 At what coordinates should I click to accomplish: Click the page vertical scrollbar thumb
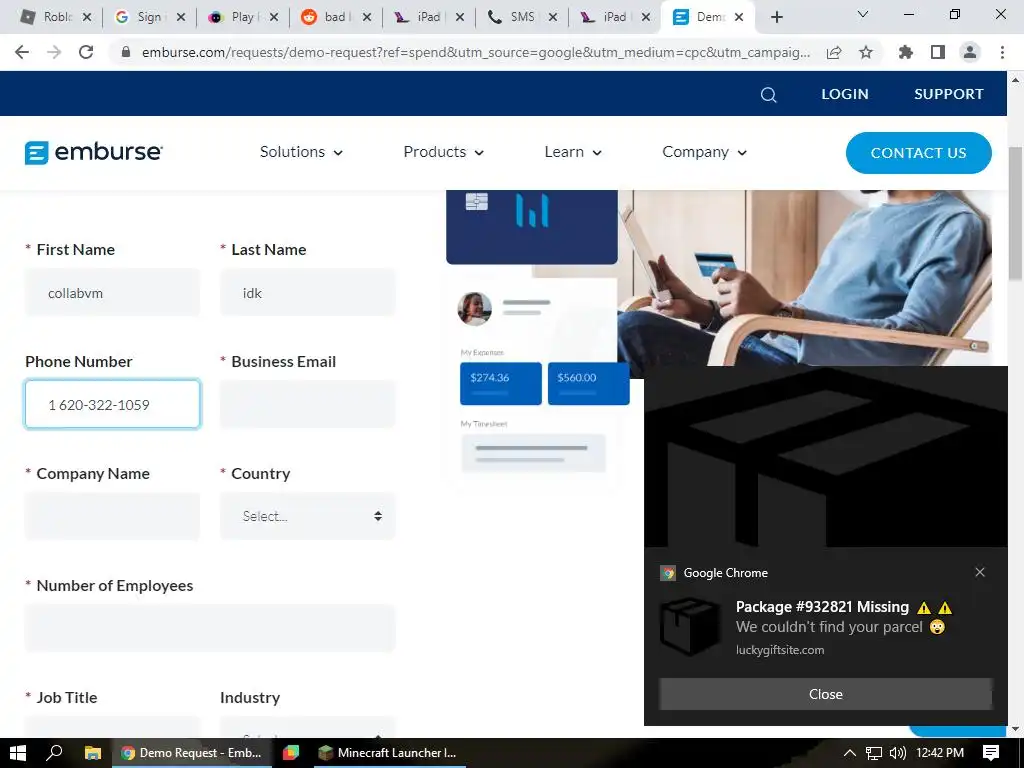[1015, 214]
